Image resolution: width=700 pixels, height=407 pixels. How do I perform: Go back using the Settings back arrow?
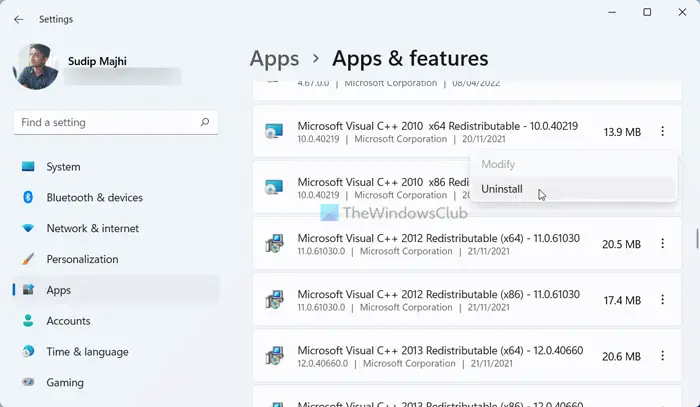pyautogui.click(x=18, y=19)
